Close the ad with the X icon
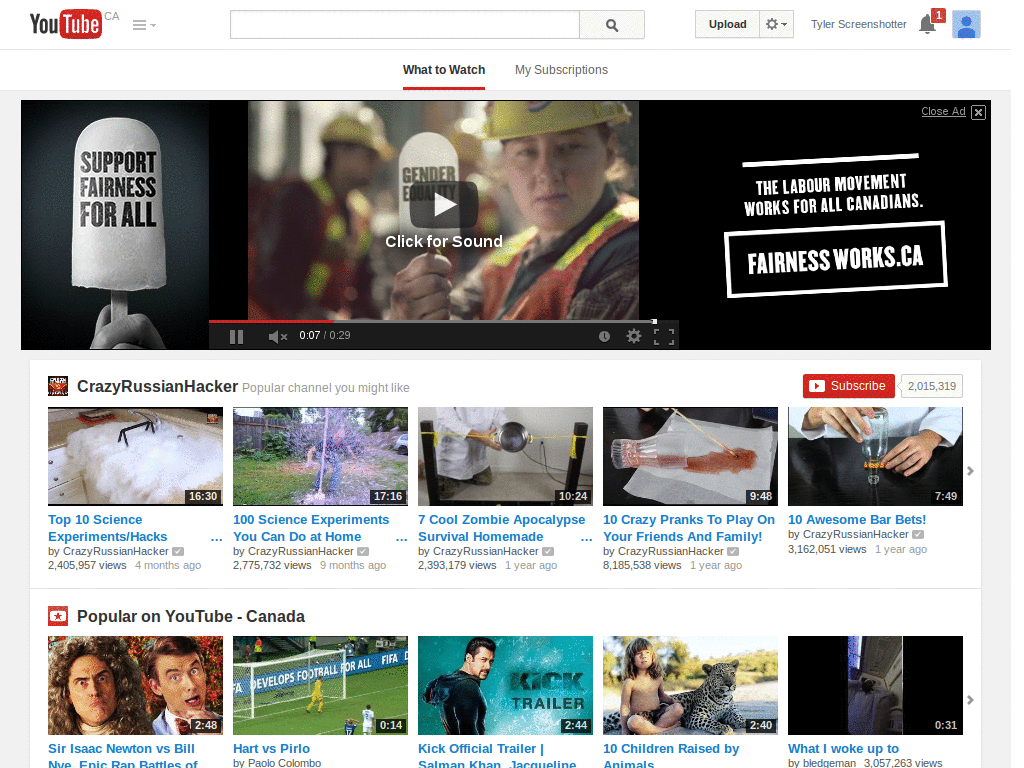 pyautogui.click(x=978, y=112)
